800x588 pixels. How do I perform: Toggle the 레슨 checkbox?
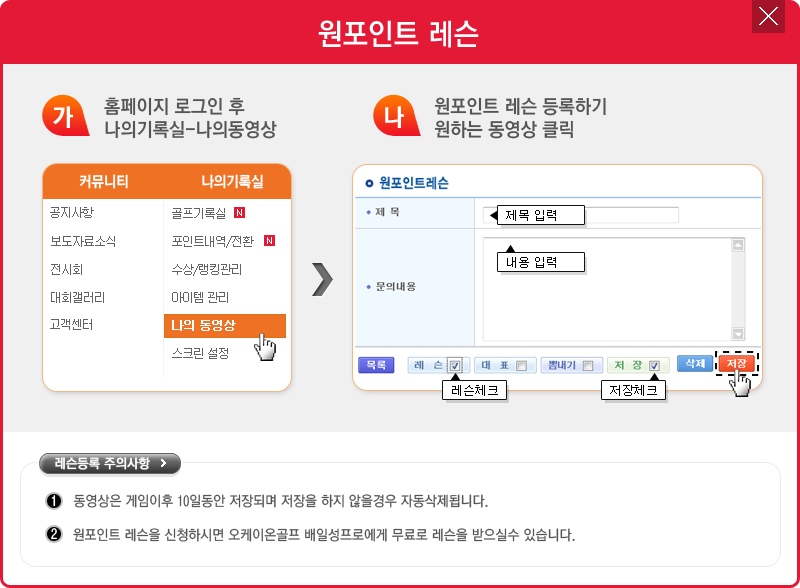[x=455, y=365]
